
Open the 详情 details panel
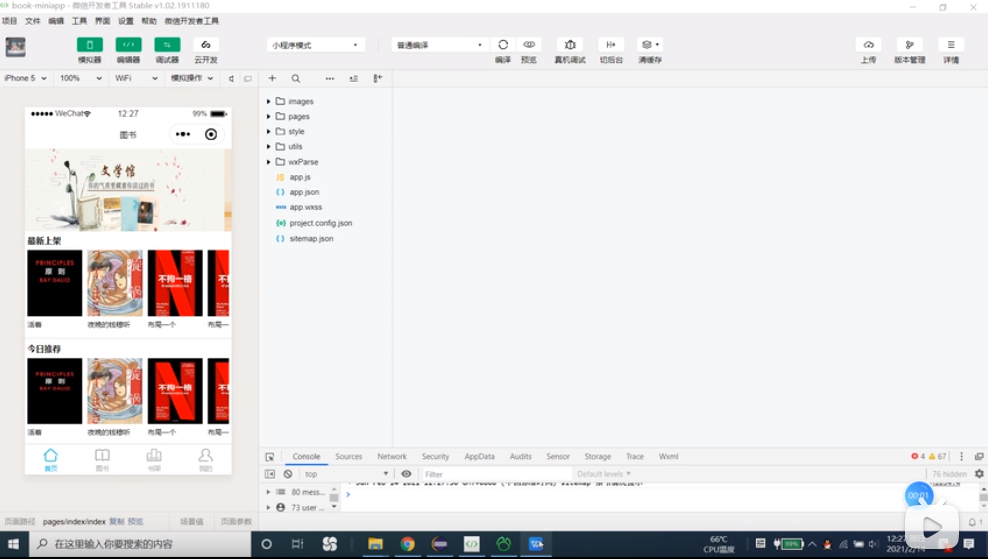951,45
